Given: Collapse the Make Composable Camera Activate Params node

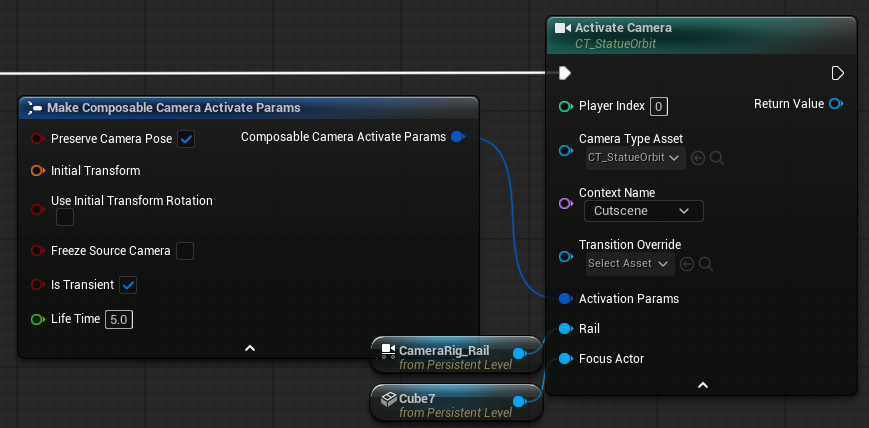Looking at the screenshot, I should point(250,348).
